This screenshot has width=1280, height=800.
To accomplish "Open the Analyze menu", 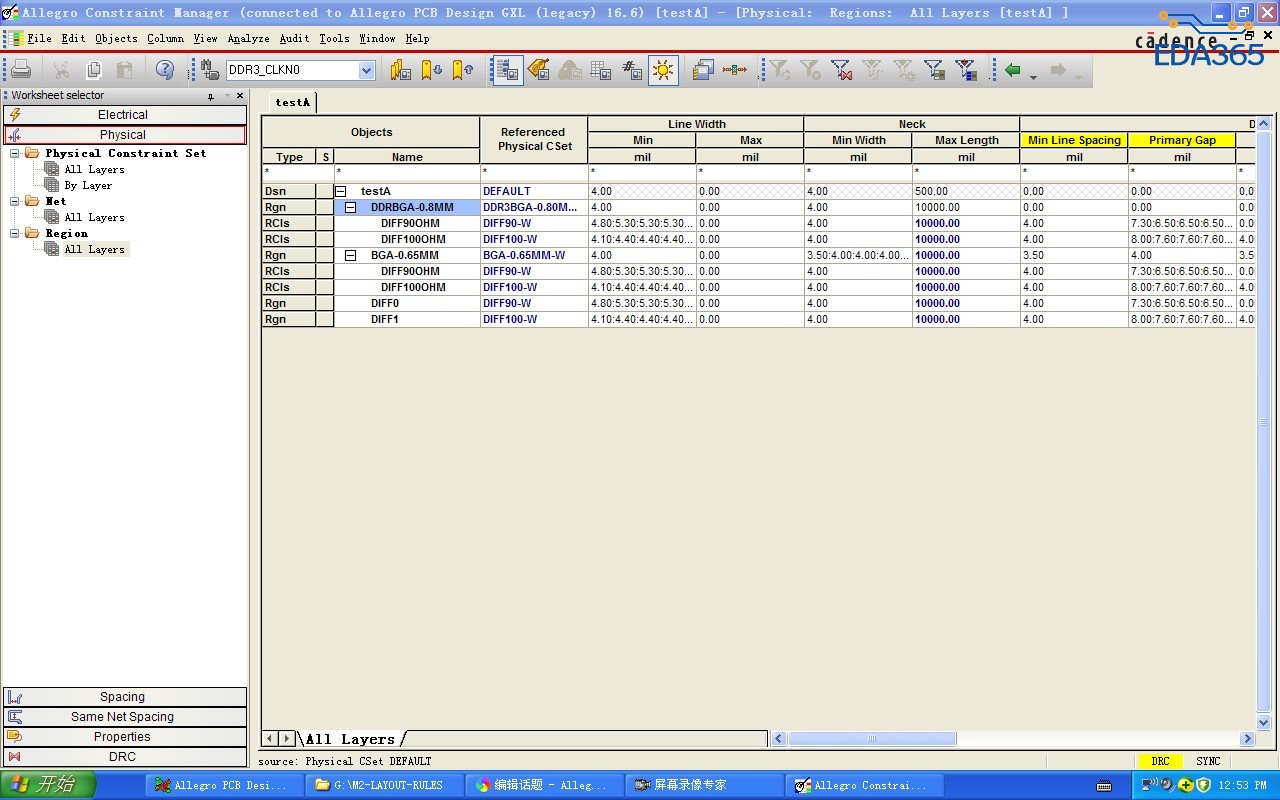I will (x=248, y=38).
